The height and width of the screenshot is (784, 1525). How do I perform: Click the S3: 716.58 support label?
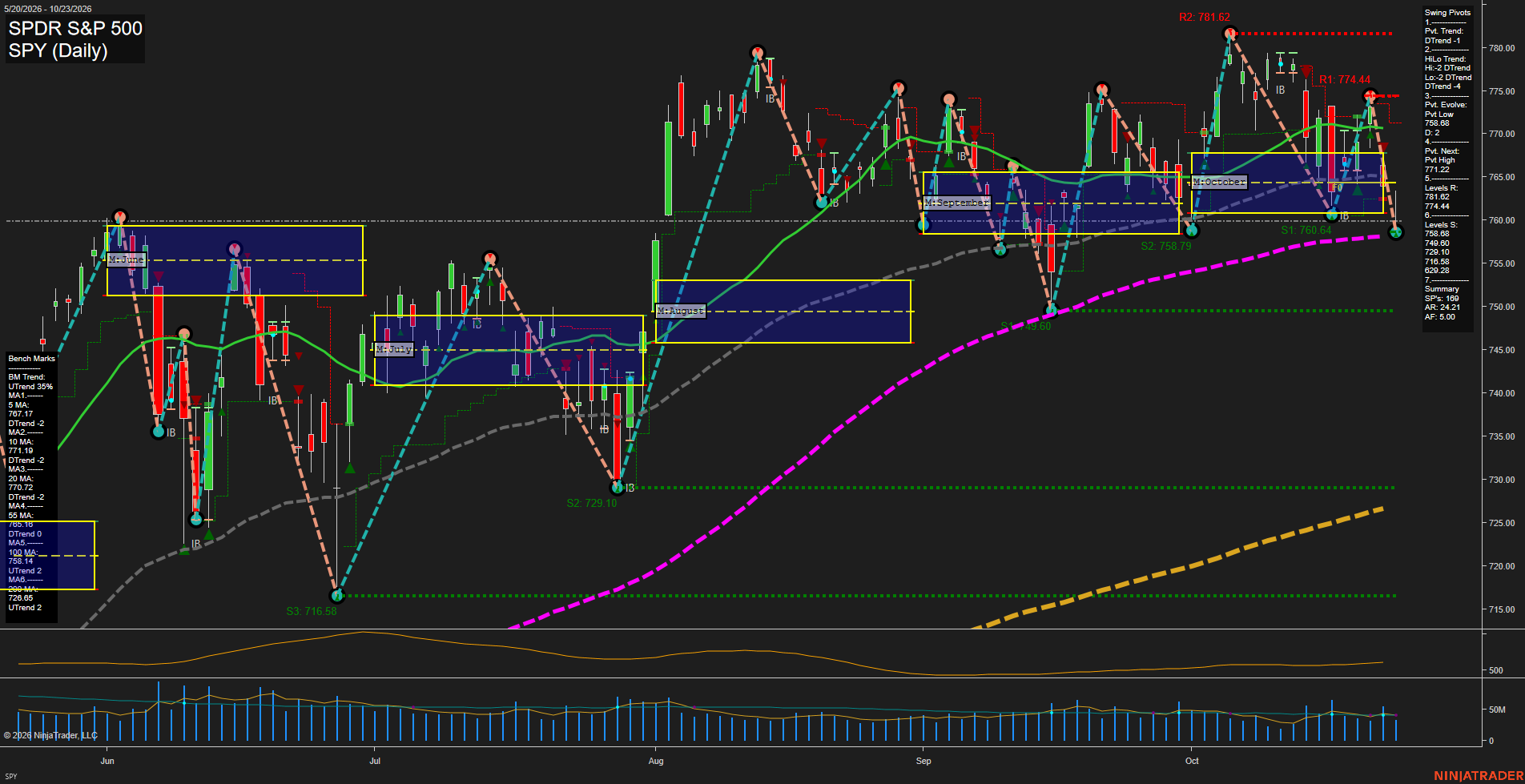tap(312, 611)
